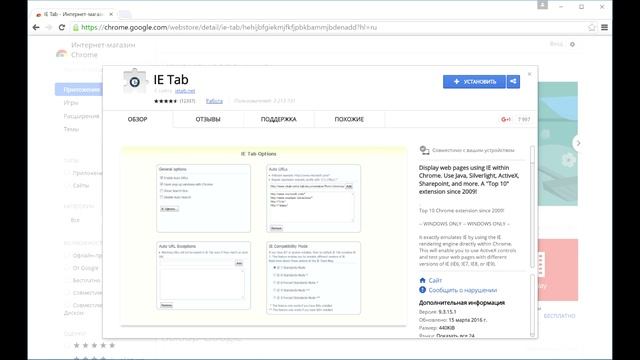Click the Версия 9.3.15.1 text
Image resolution: width=640 pixels, height=360 pixels.
[438, 312]
